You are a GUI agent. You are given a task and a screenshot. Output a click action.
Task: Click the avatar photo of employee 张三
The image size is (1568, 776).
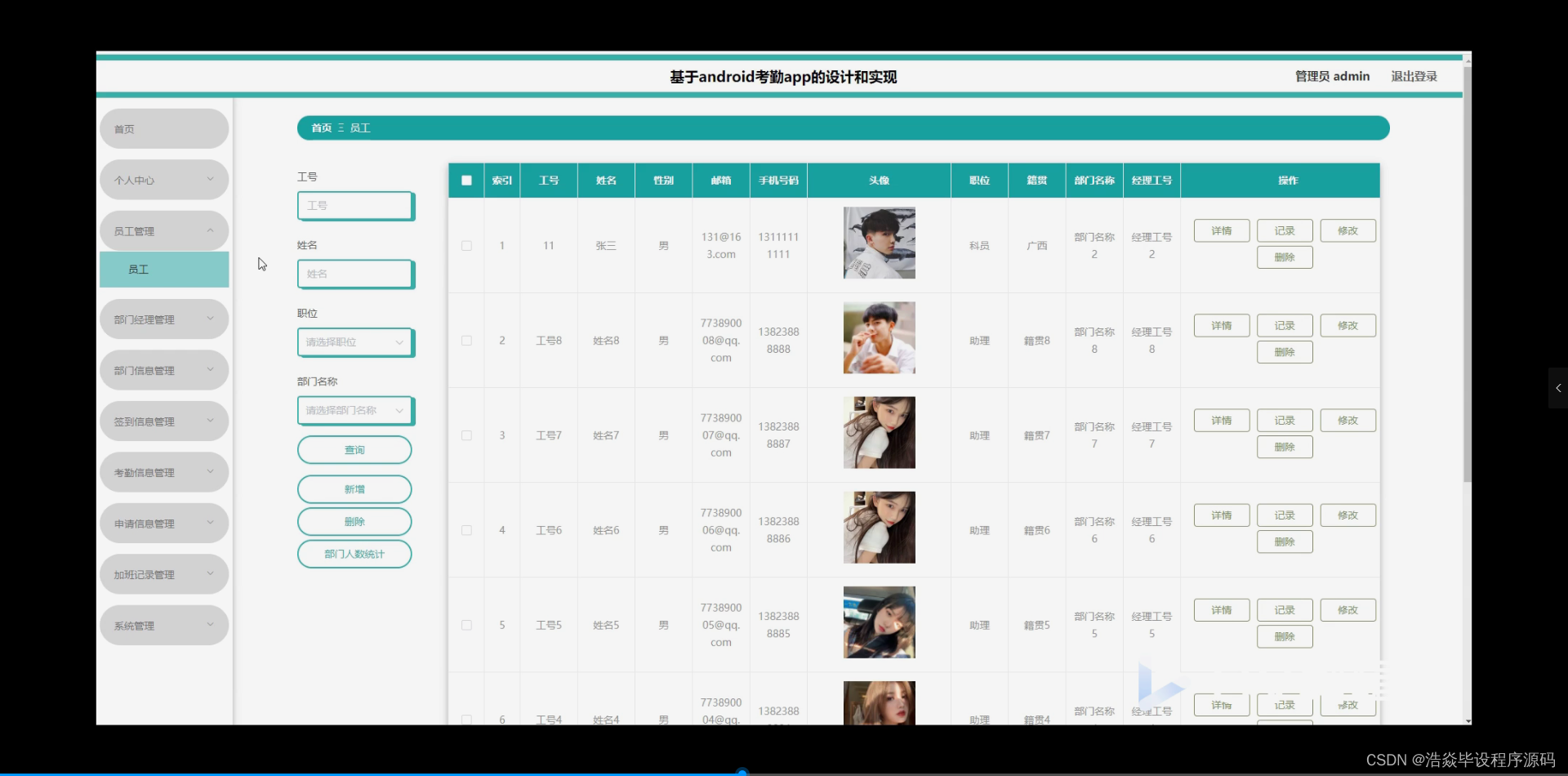pyautogui.click(x=878, y=243)
